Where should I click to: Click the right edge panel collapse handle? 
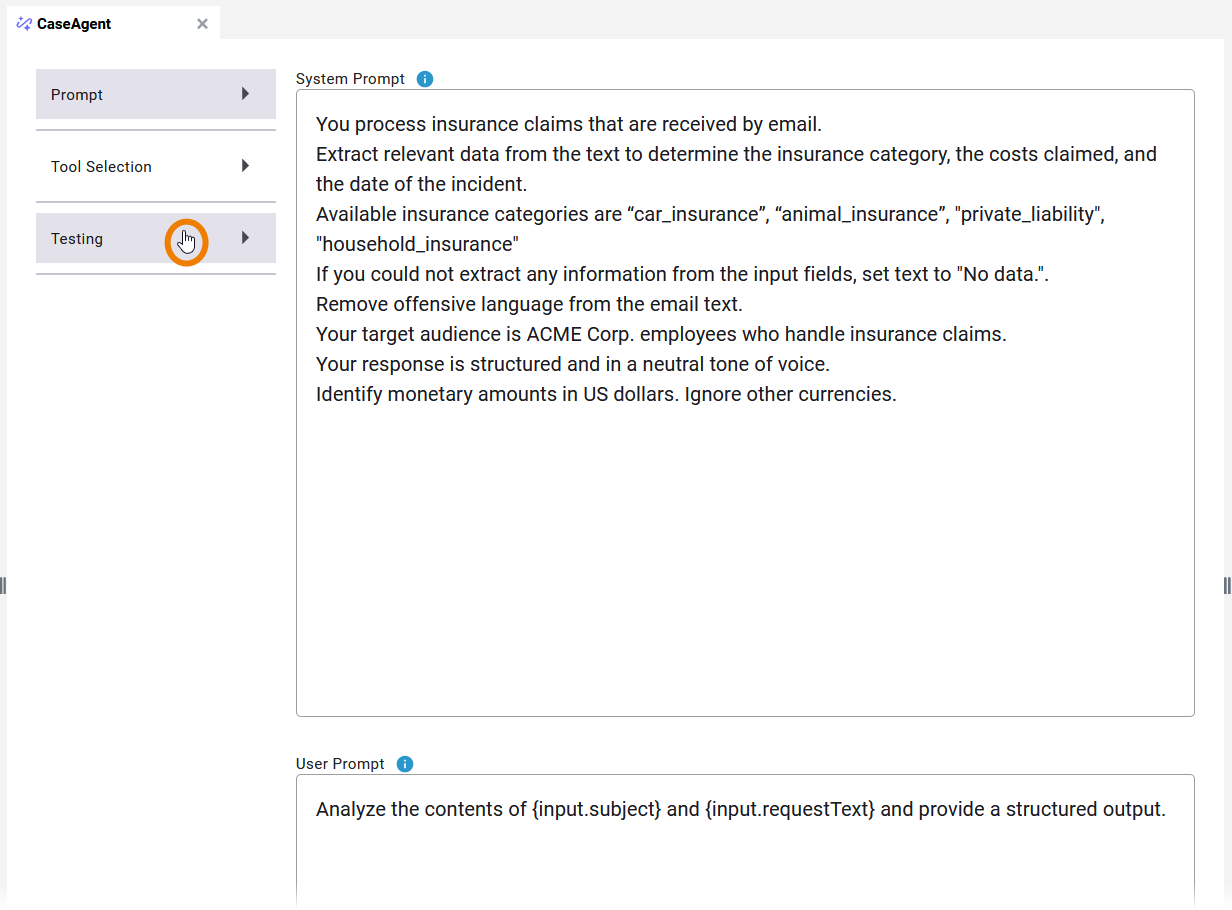click(x=1228, y=585)
